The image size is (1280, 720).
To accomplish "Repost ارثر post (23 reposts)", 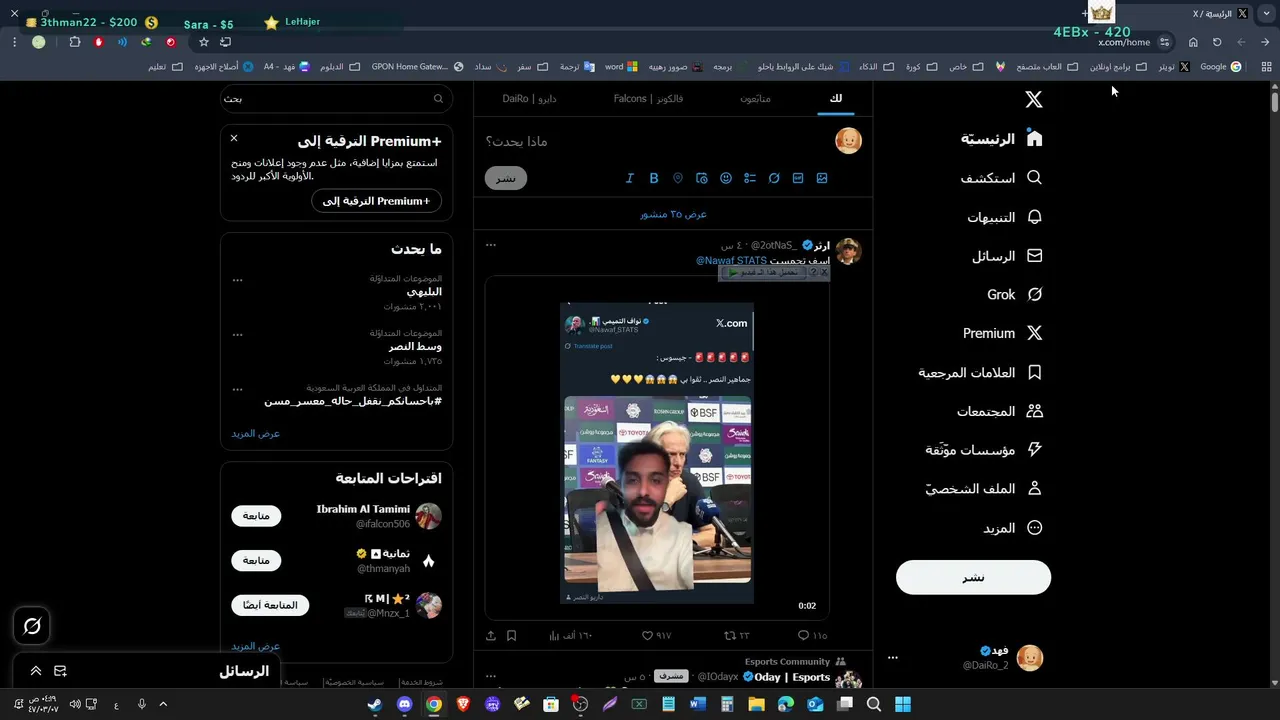I will (737, 635).
